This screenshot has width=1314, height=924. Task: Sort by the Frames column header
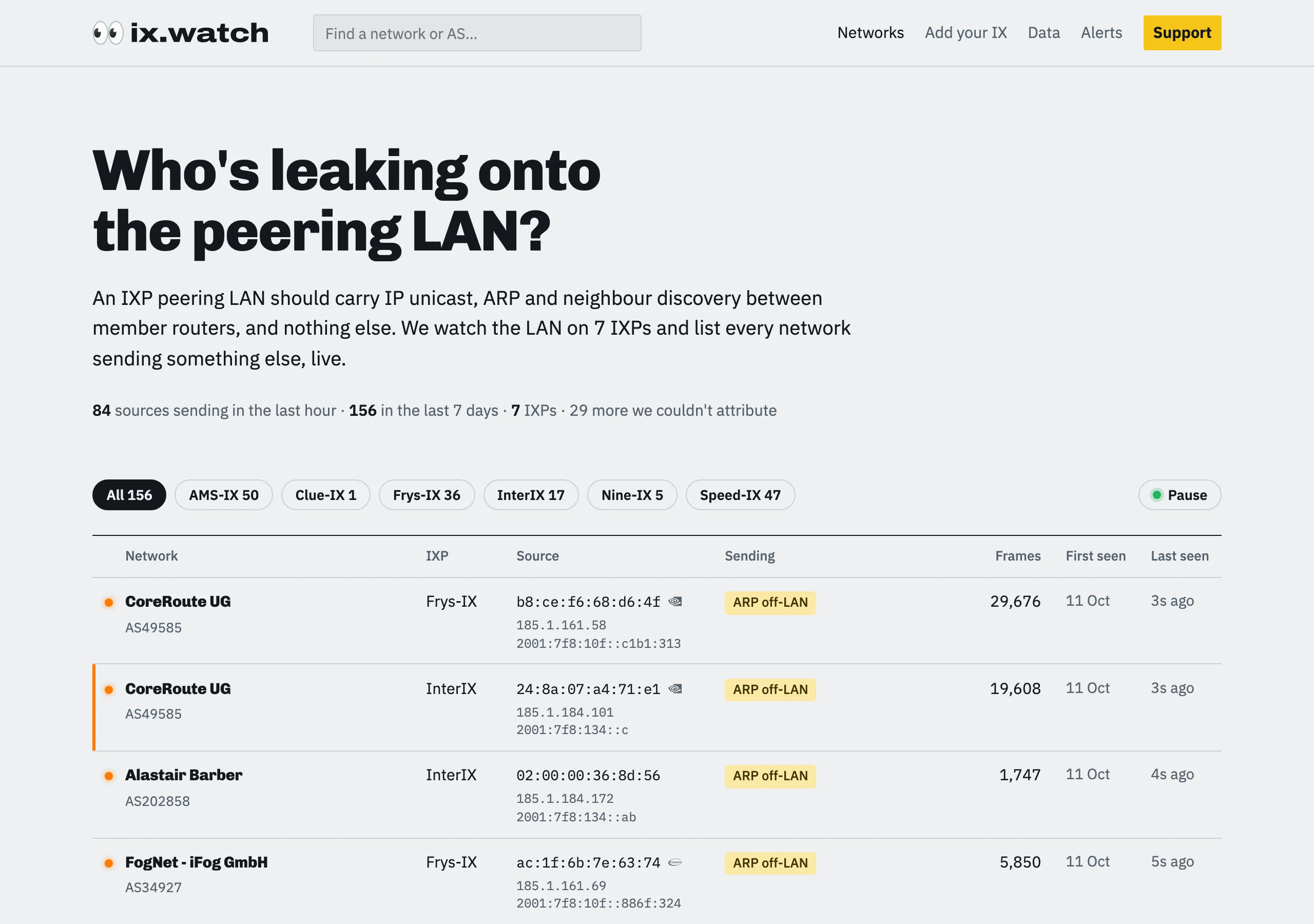tap(1017, 556)
